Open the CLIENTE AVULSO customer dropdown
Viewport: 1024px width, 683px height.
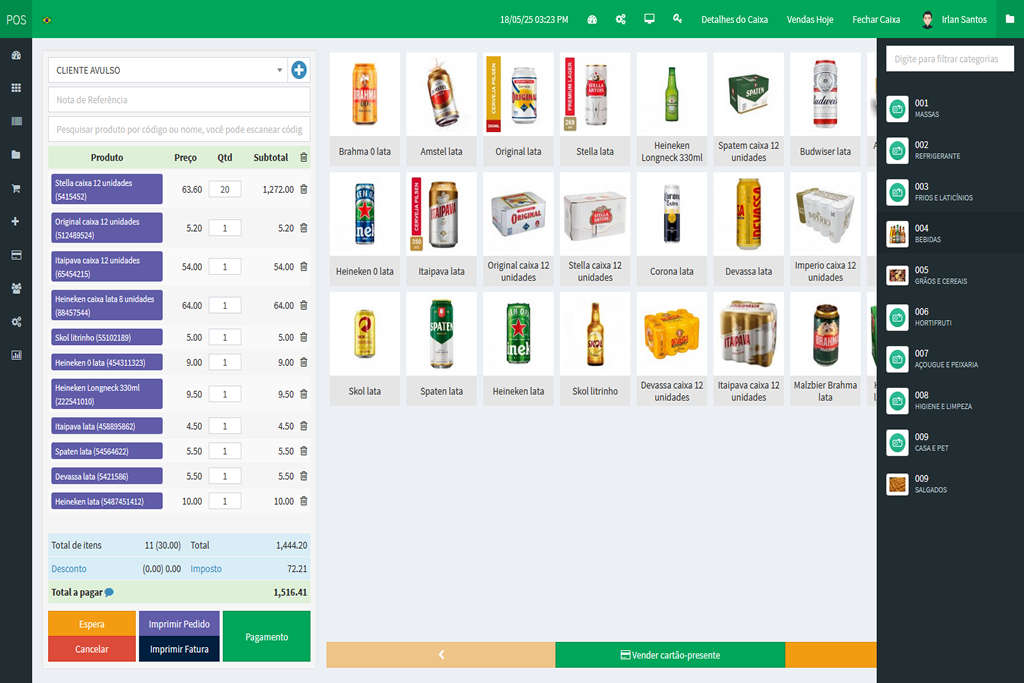pyautogui.click(x=167, y=70)
